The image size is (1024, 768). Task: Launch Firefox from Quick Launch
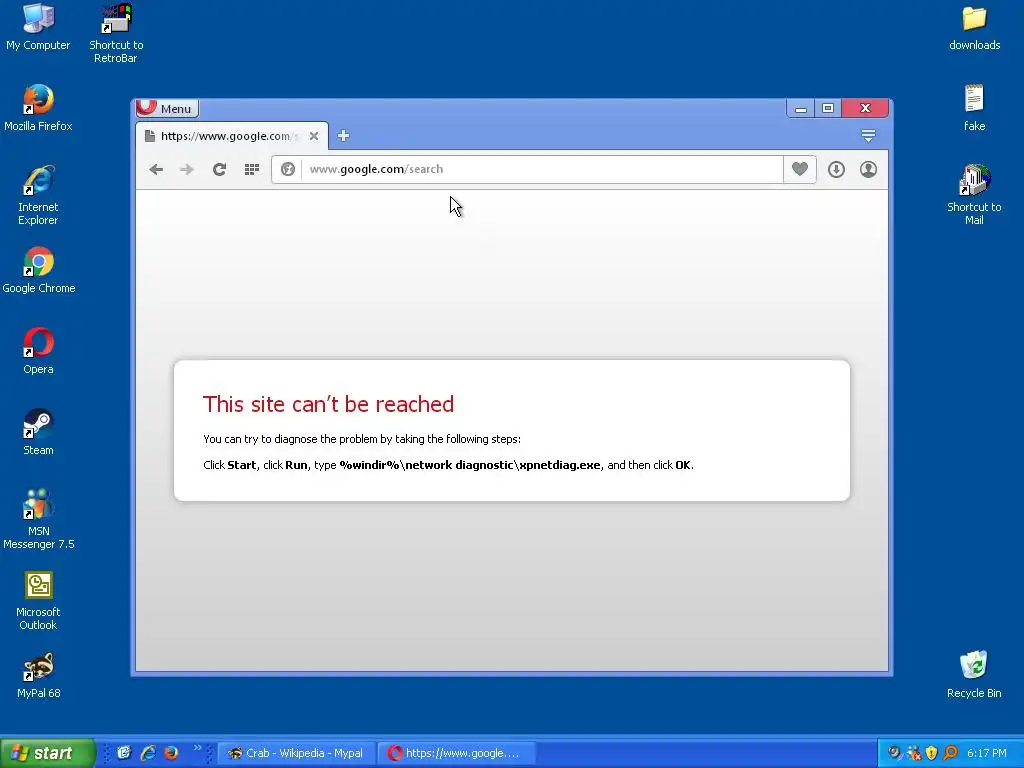(x=171, y=753)
